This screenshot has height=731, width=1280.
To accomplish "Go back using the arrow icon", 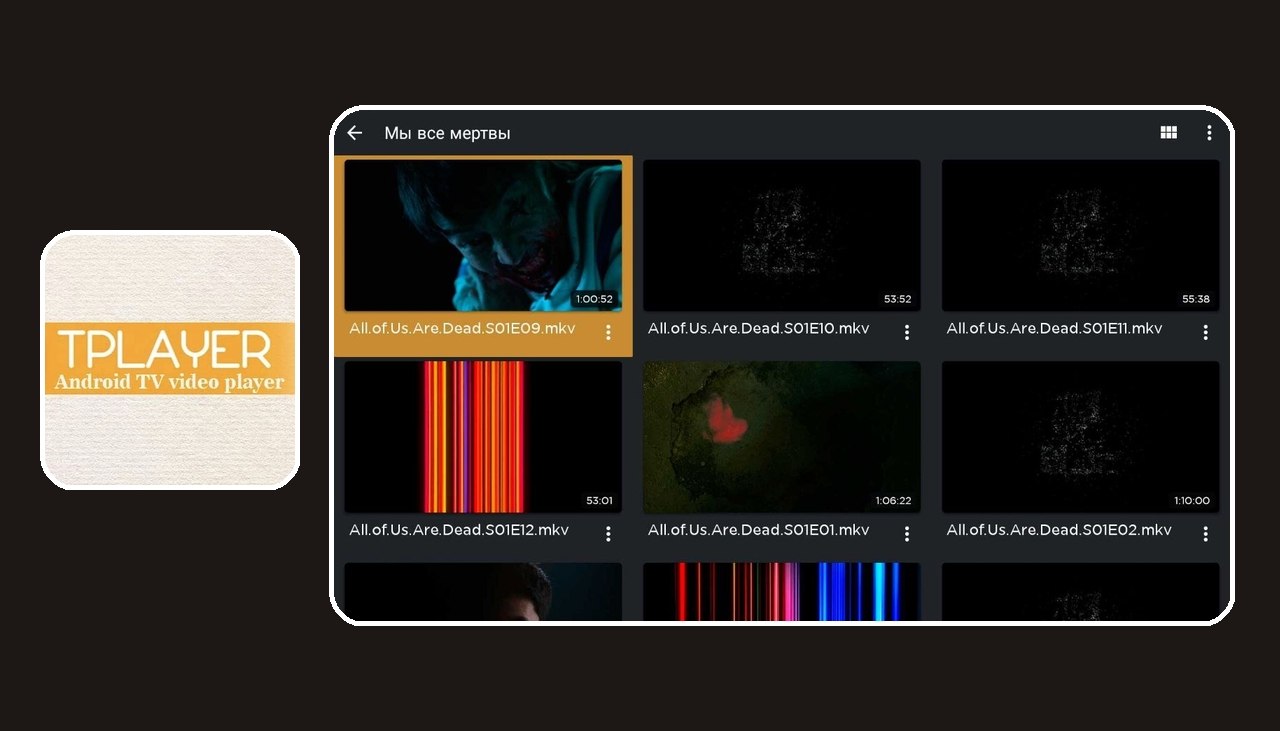I will pyautogui.click(x=354, y=133).
